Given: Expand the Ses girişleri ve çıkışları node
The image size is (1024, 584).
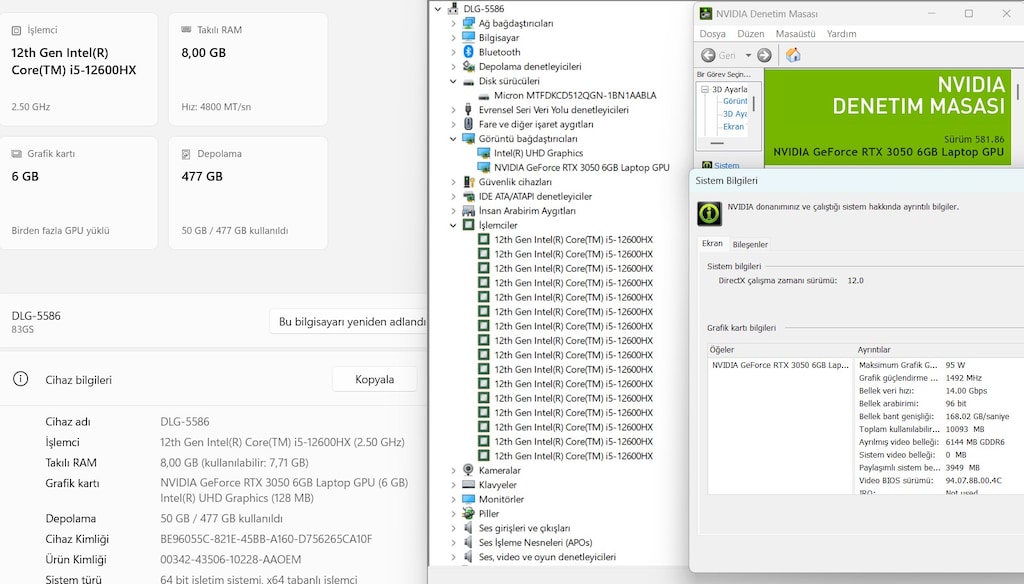Looking at the screenshot, I should [453, 528].
